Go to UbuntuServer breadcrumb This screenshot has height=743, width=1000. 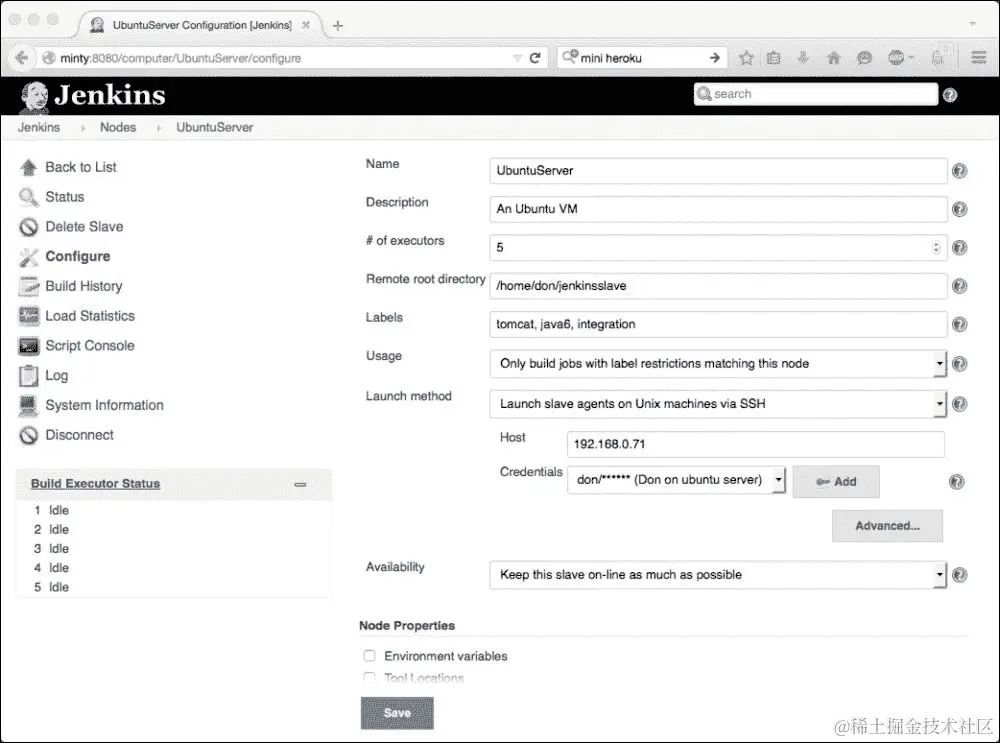coord(214,128)
